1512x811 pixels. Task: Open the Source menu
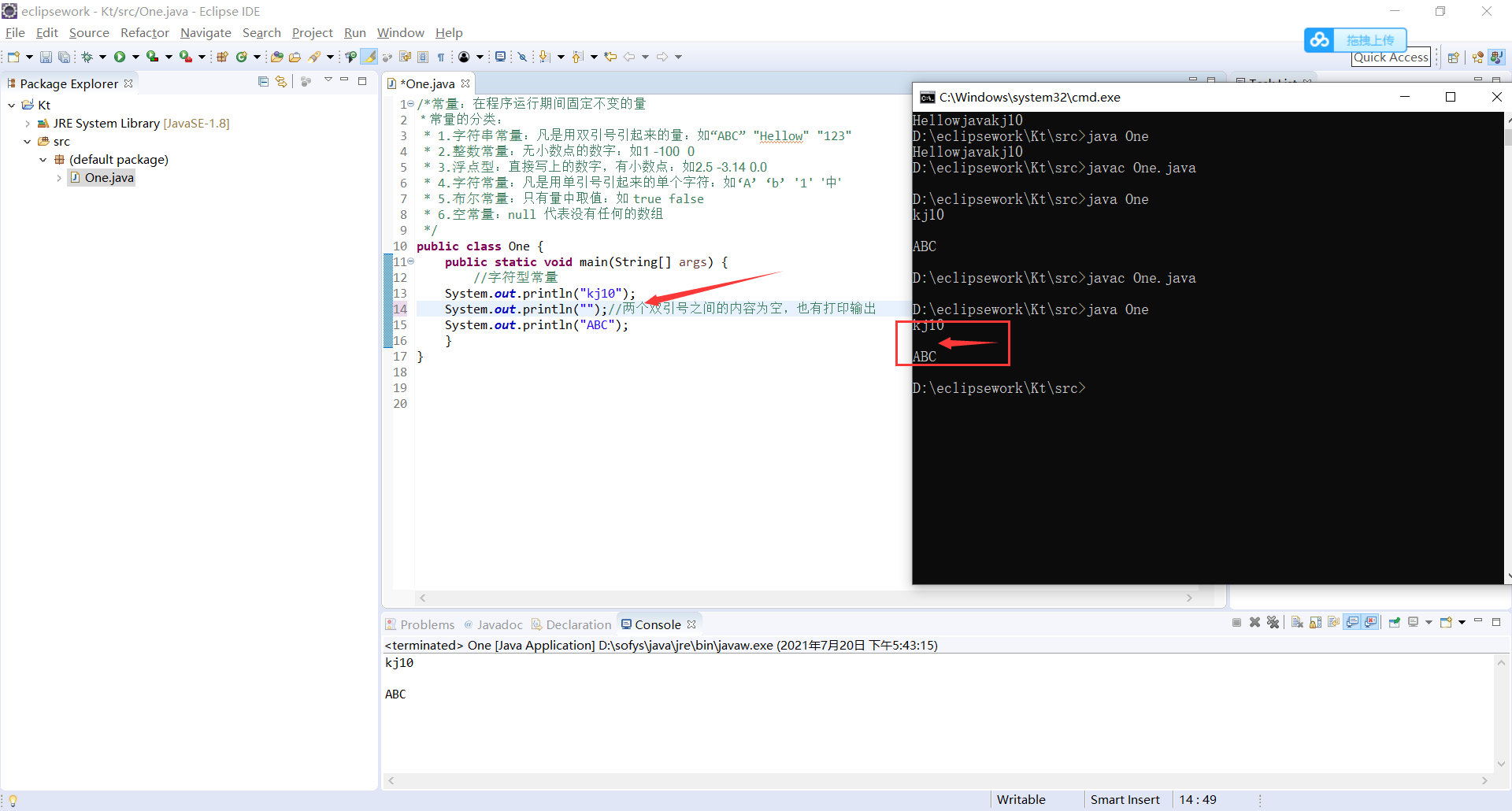[89, 32]
